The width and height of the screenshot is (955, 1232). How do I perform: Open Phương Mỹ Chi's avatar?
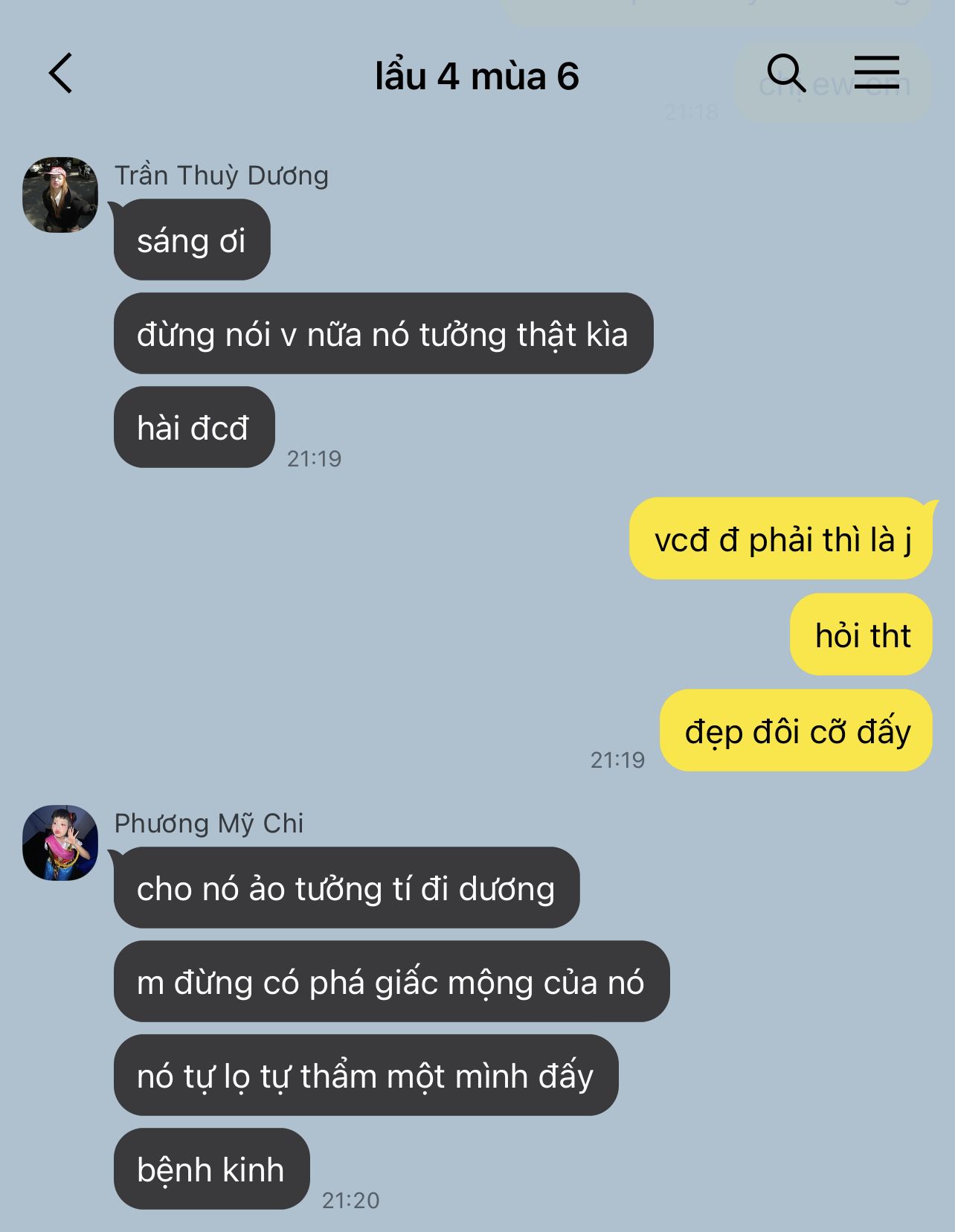click(60, 843)
